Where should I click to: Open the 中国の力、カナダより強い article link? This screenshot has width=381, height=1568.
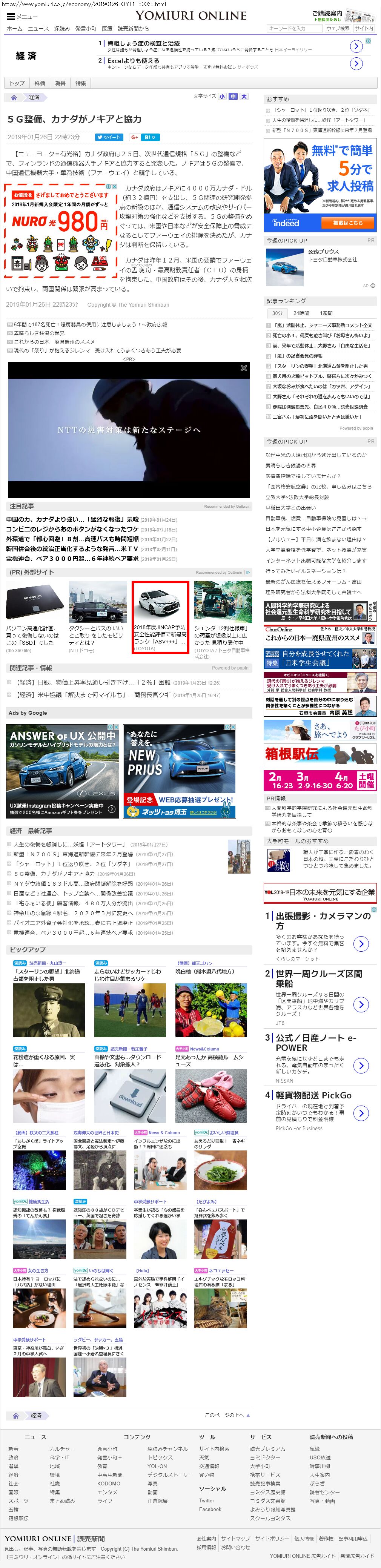[72, 520]
